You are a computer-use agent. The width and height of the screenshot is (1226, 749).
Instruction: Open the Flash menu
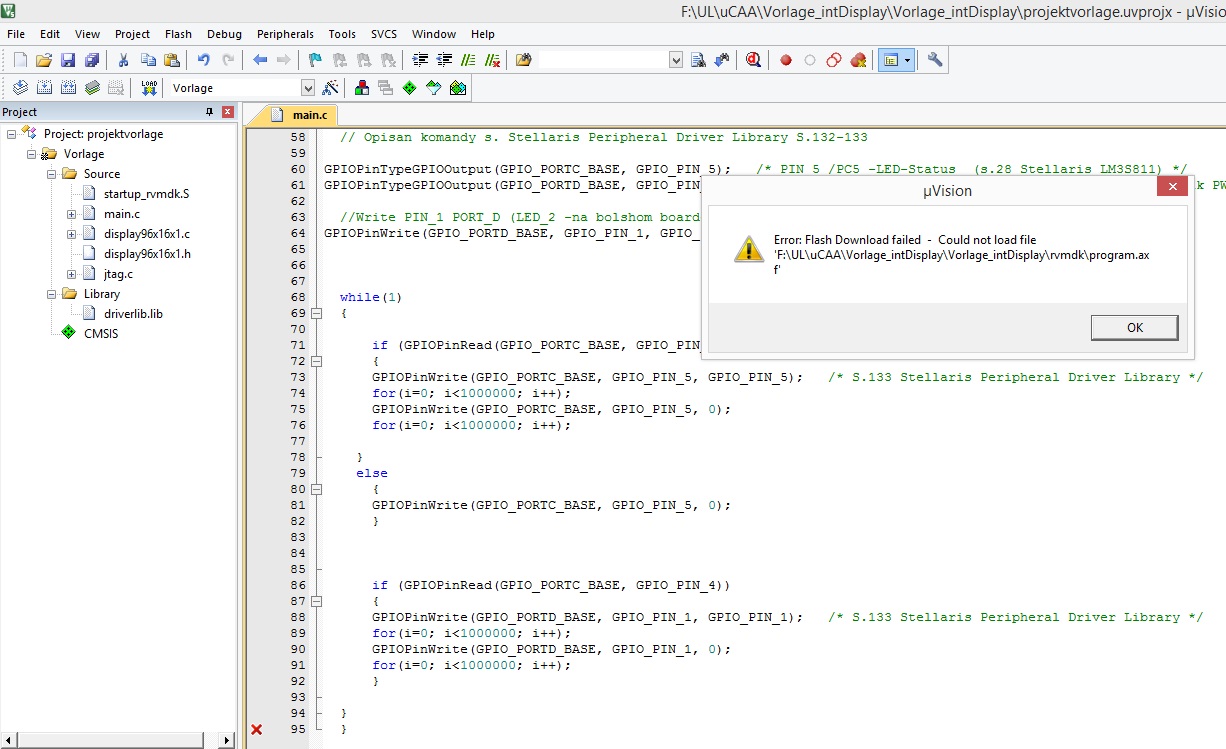(178, 34)
